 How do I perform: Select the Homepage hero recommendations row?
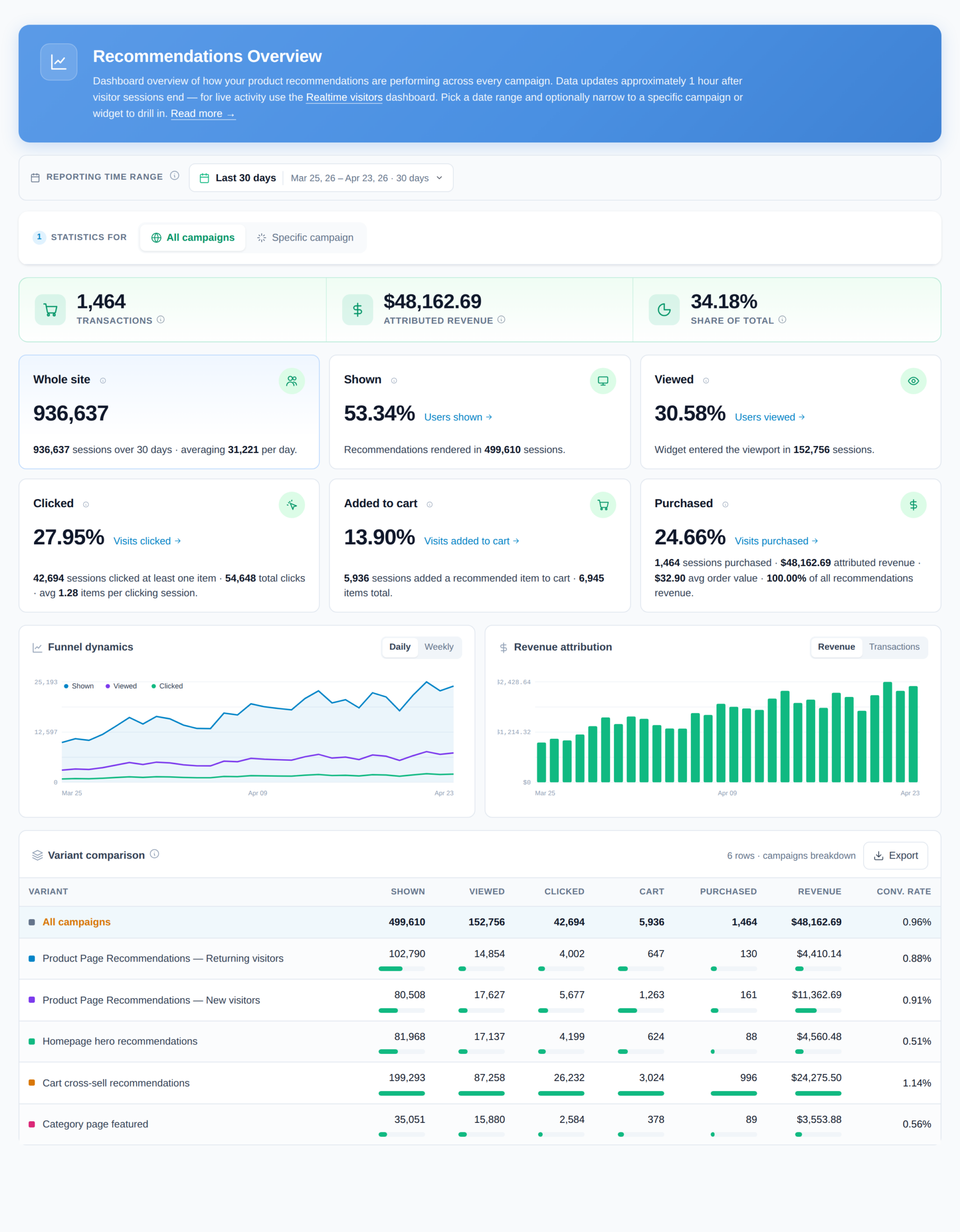click(x=480, y=1041)
